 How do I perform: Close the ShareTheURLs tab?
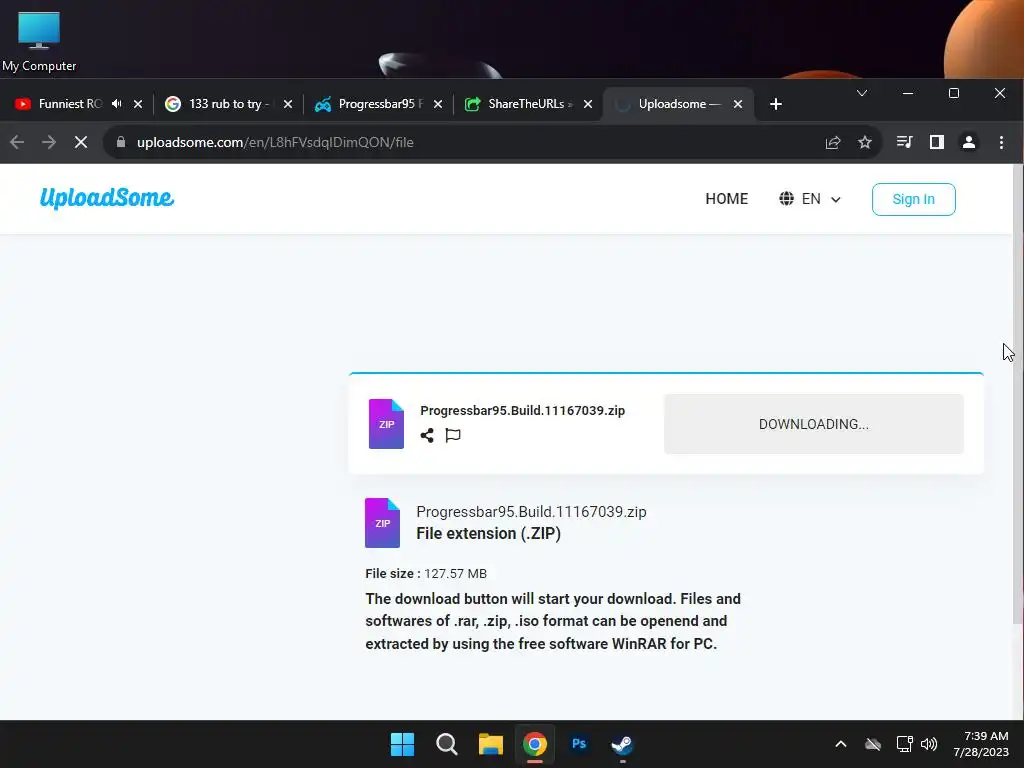(x=588, y=104)
